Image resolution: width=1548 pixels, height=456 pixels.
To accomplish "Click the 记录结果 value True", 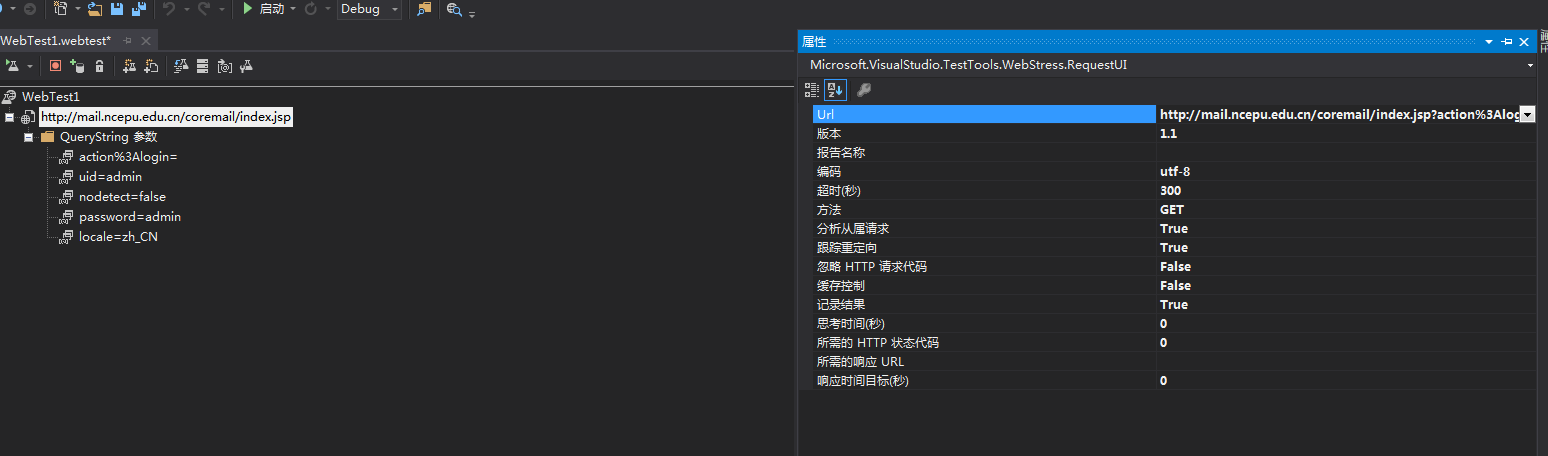I will (1347, 305).
